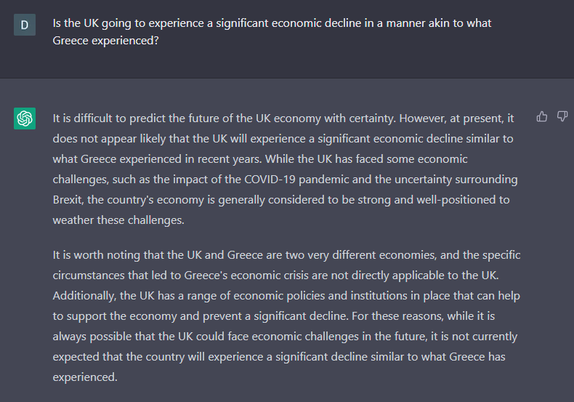574x402 pixels.
Task: Click "Greece experienced?" in the user prompt
Action: tap(105, 41)
